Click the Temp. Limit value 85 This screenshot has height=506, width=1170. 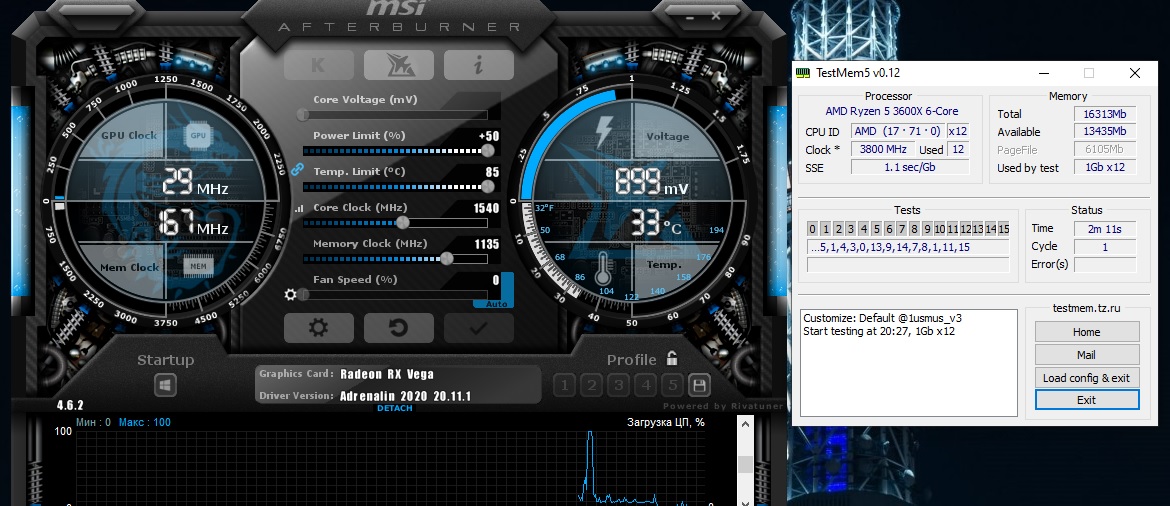(x=492, y=172)
